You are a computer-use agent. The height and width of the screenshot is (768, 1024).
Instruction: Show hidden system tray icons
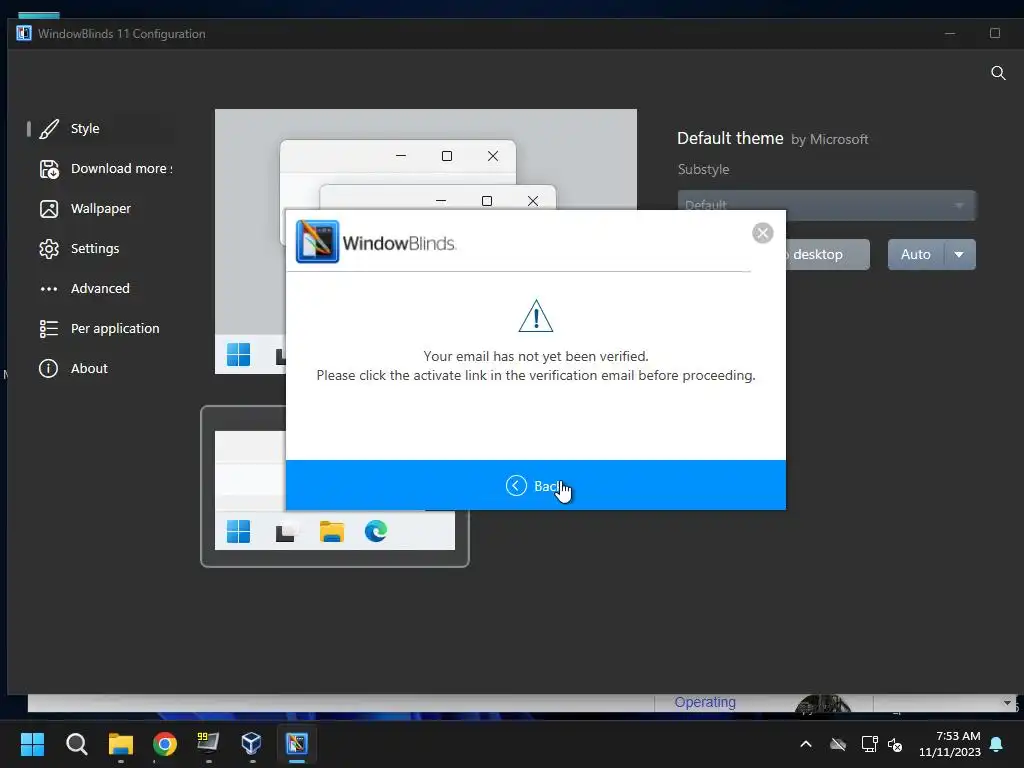806,744
